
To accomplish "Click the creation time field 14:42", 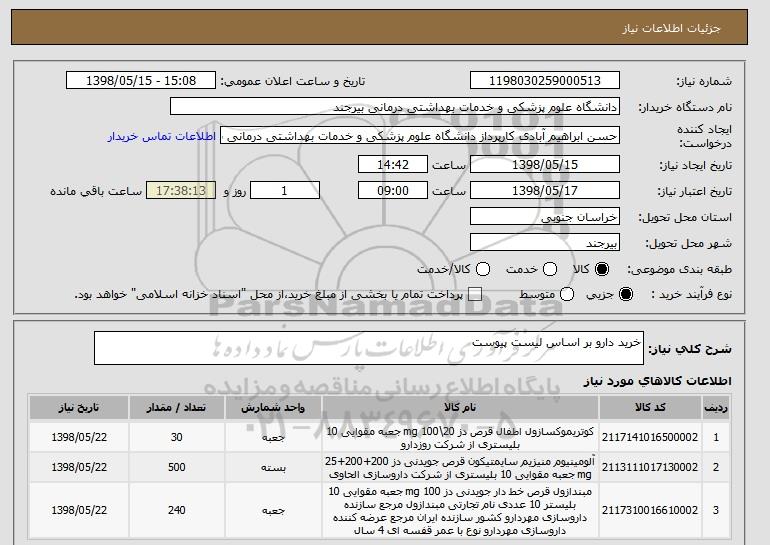I will pos(393,164).
